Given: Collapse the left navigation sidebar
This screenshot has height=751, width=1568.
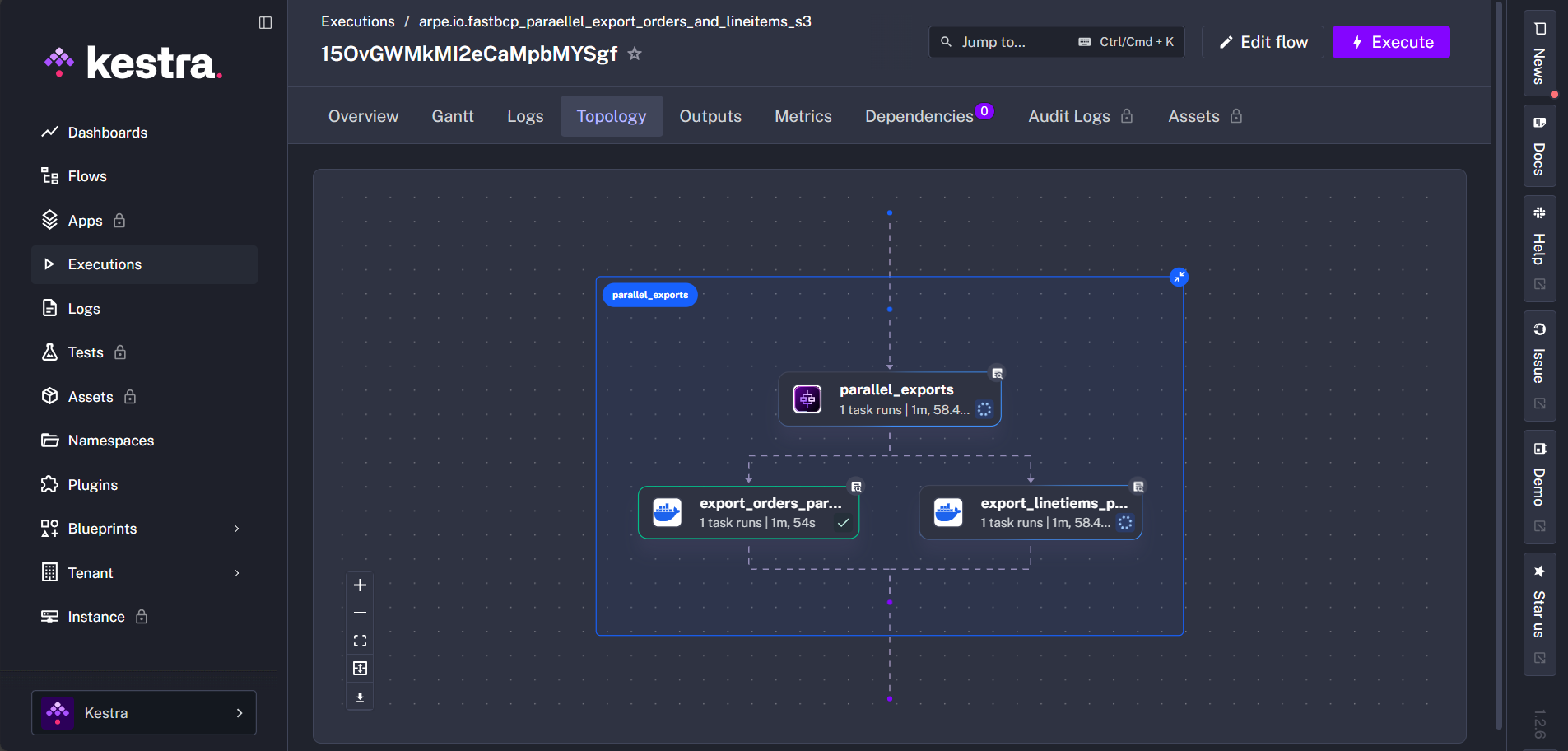Looking at the screenshot, I should [x=265, y=22].
